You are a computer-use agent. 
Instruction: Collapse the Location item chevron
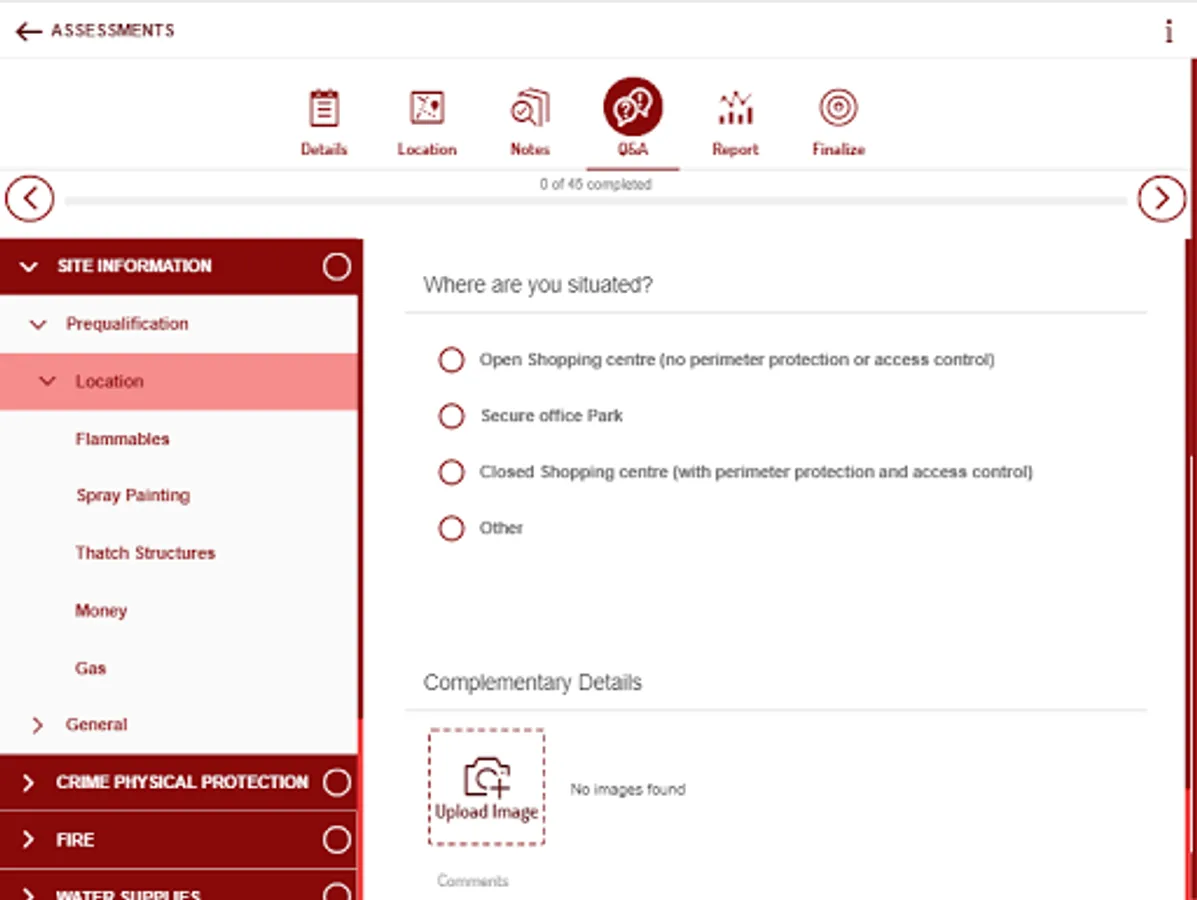pos(47,381)
